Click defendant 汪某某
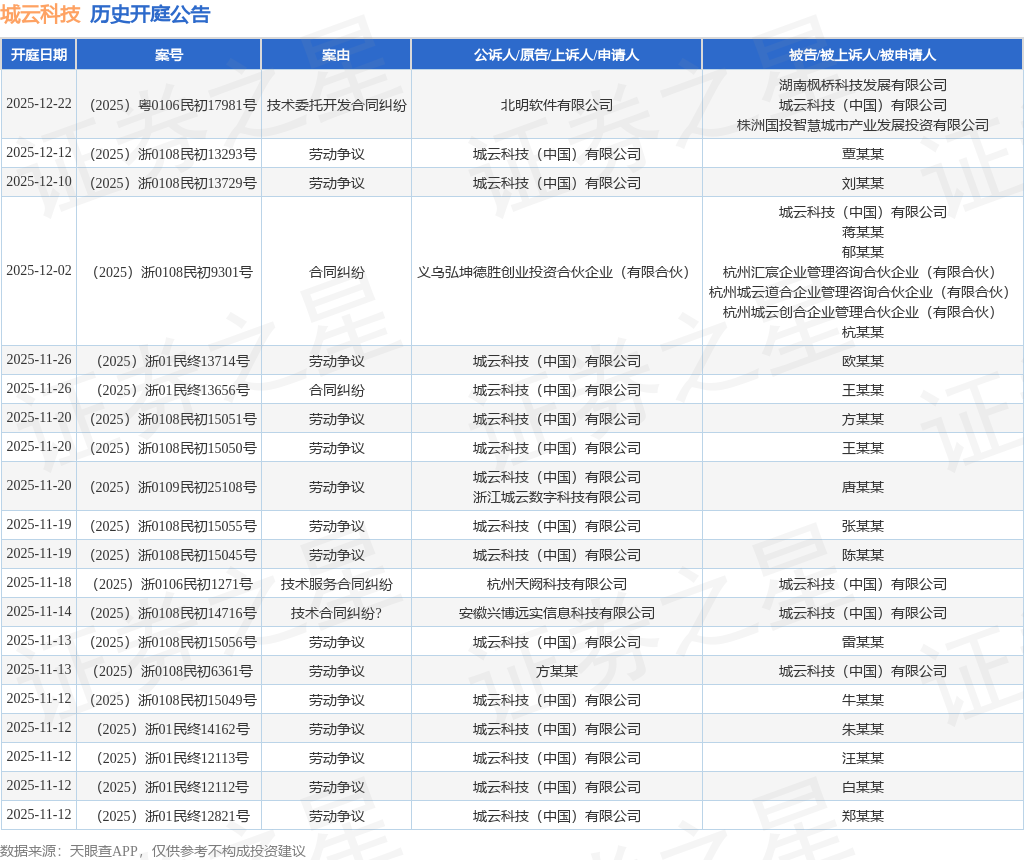 [863, 758]
